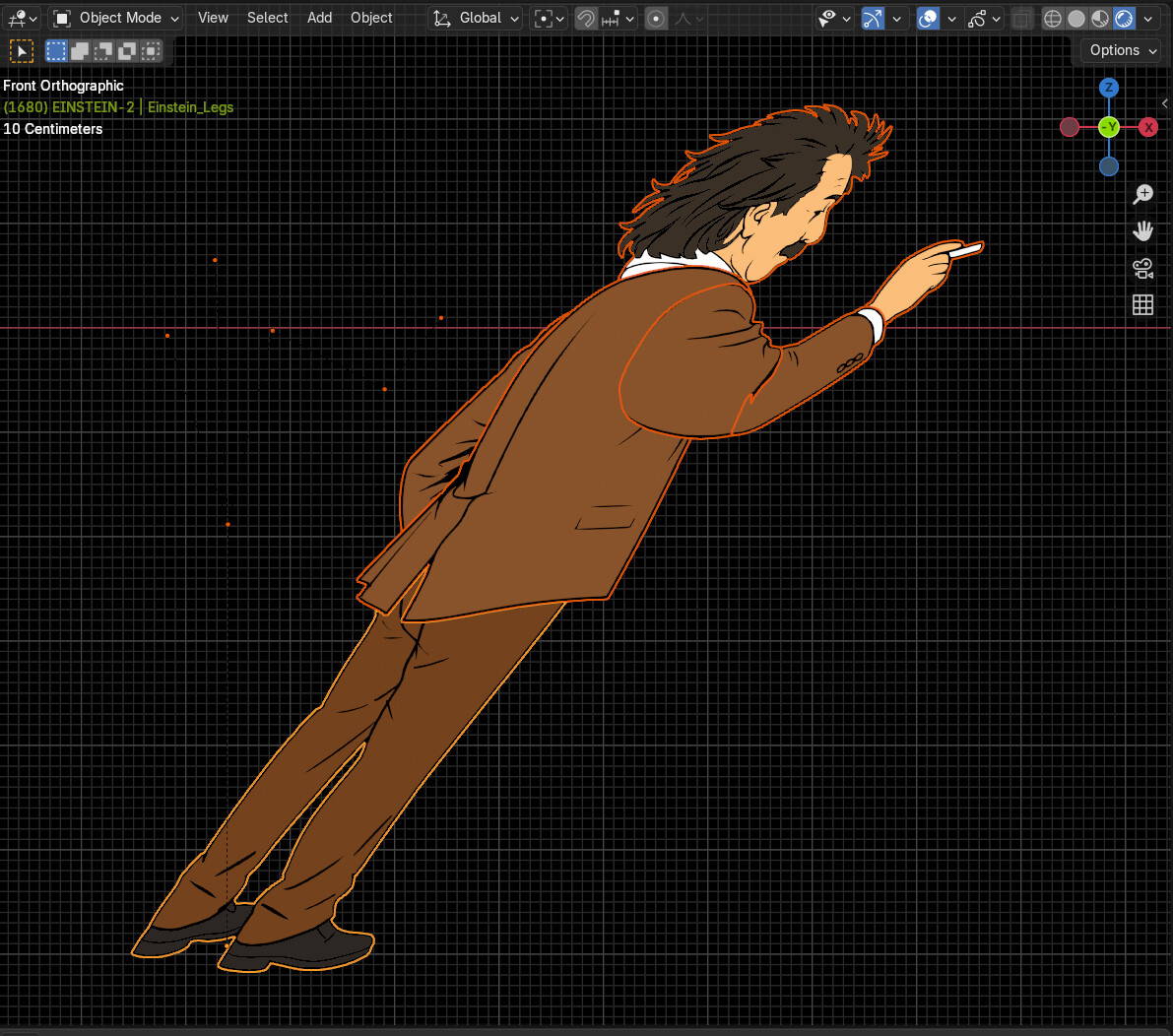Image resolution: width=1173 pixels, height=1036 pixels.
Task: Set selection mode to new selection
Action: point(56,51)
